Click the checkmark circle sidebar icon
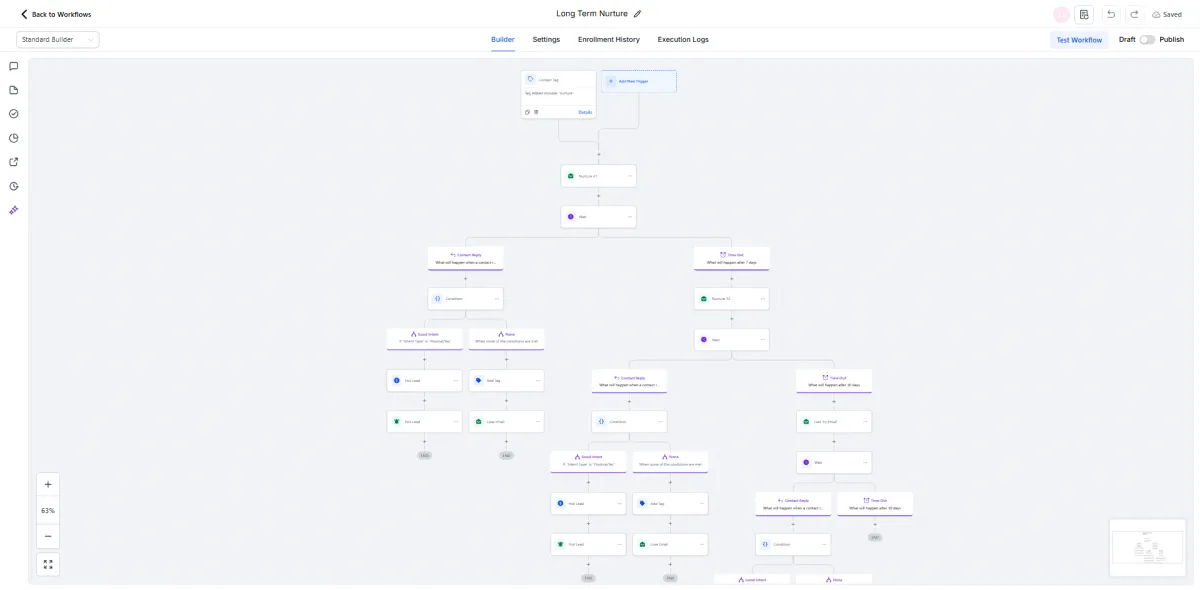 point(14,114)
